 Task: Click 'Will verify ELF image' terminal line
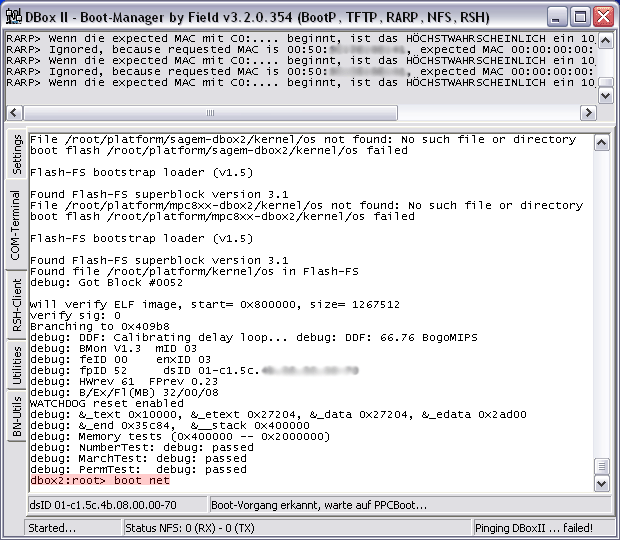coord(215,305)
